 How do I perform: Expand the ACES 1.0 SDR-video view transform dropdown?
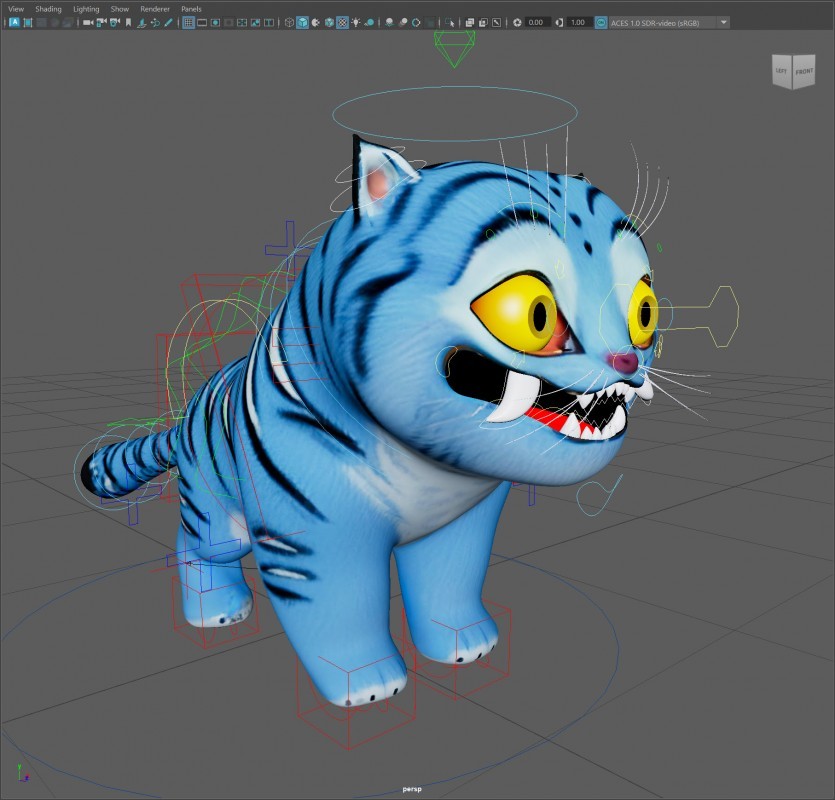point(724,22)
